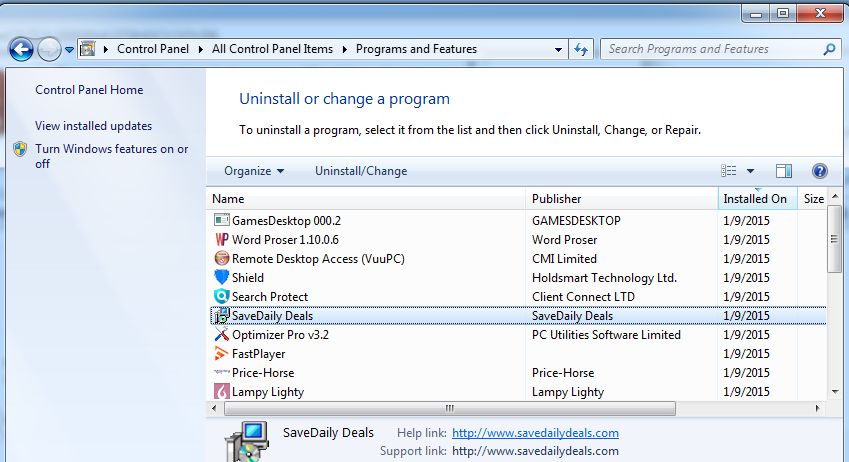Click the GamesDesktop 000.2 icon
Viewport: 849px width, 462px height.
[221, 220]
